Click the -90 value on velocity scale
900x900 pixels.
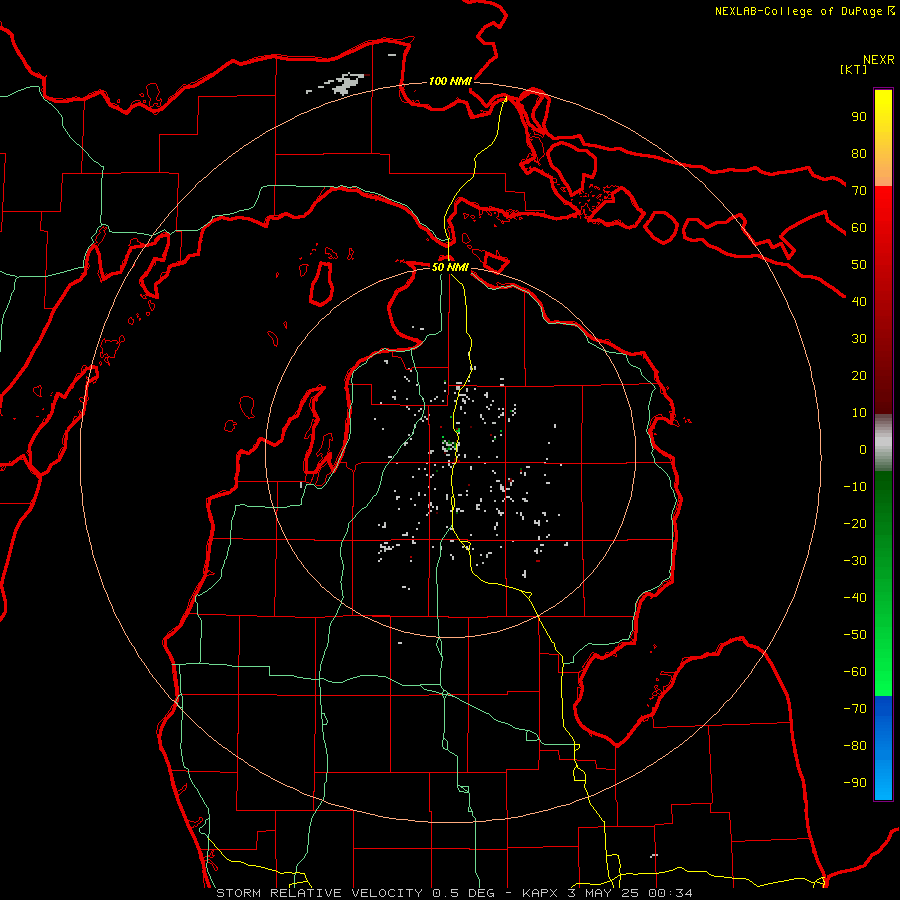pos(855,782)
